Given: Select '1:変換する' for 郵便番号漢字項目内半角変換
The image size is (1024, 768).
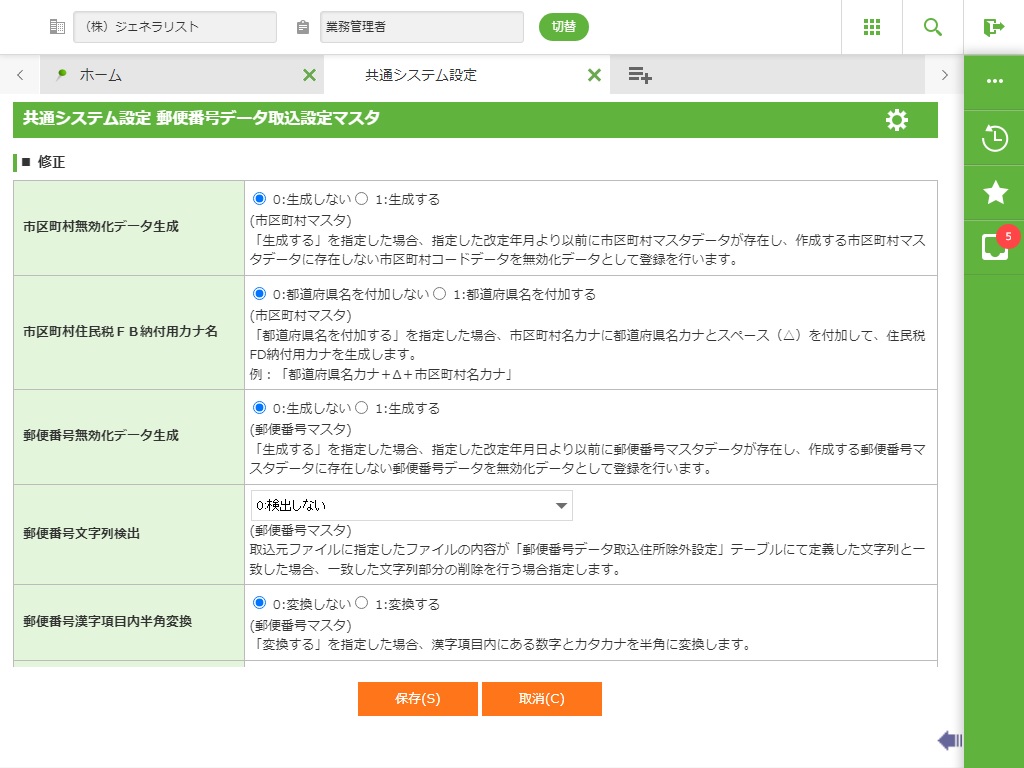Looking at the screenshot, I should pyautogui.click(x=362, y=604).
